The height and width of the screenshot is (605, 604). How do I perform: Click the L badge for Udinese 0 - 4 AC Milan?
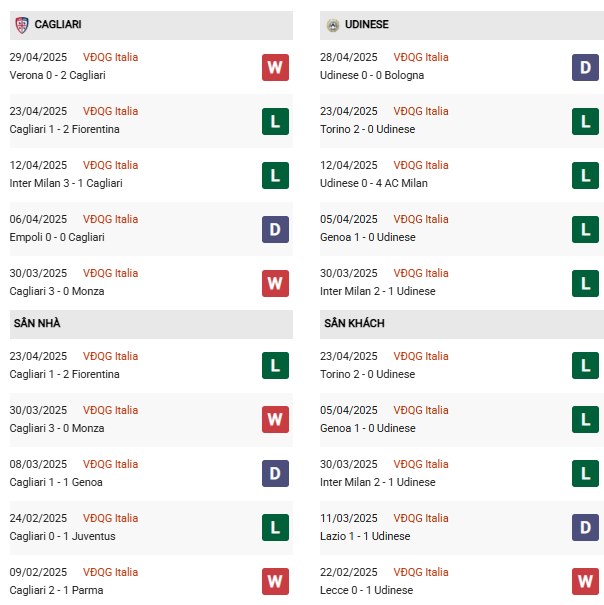point(585,176)
